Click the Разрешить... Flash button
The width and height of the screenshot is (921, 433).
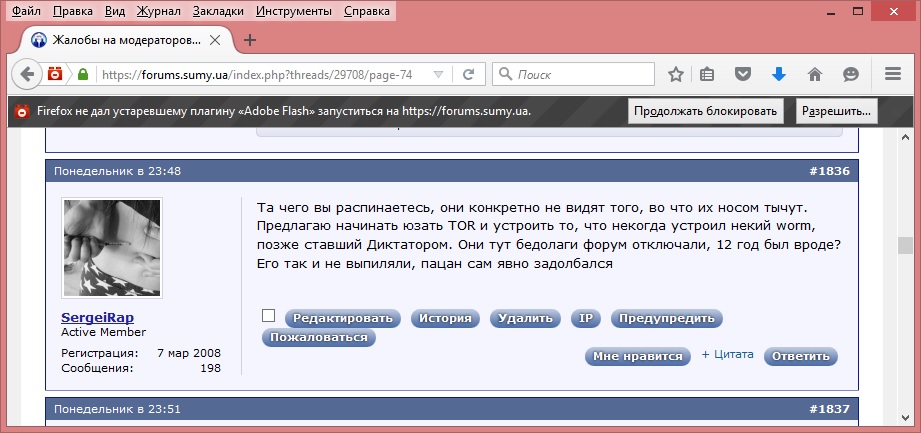[x=837, y=110]
